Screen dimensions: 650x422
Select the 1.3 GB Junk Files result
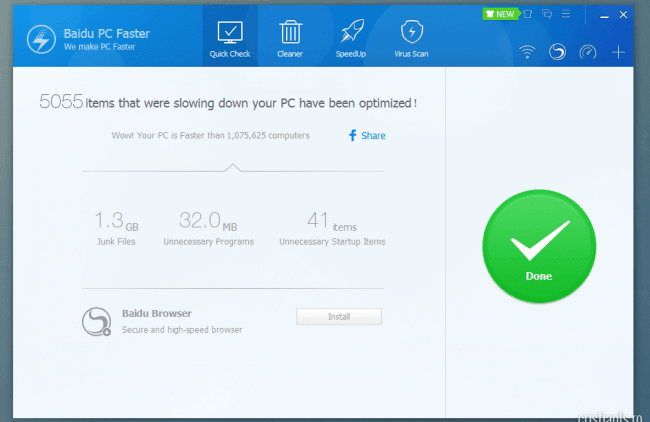[116, 228]
